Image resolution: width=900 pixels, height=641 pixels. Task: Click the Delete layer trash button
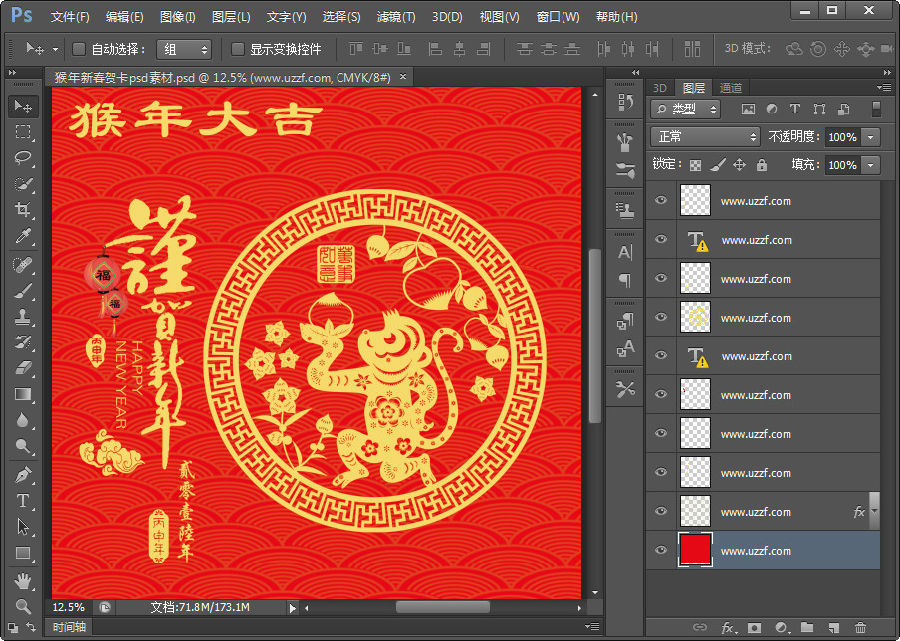[x=861, y=628]
